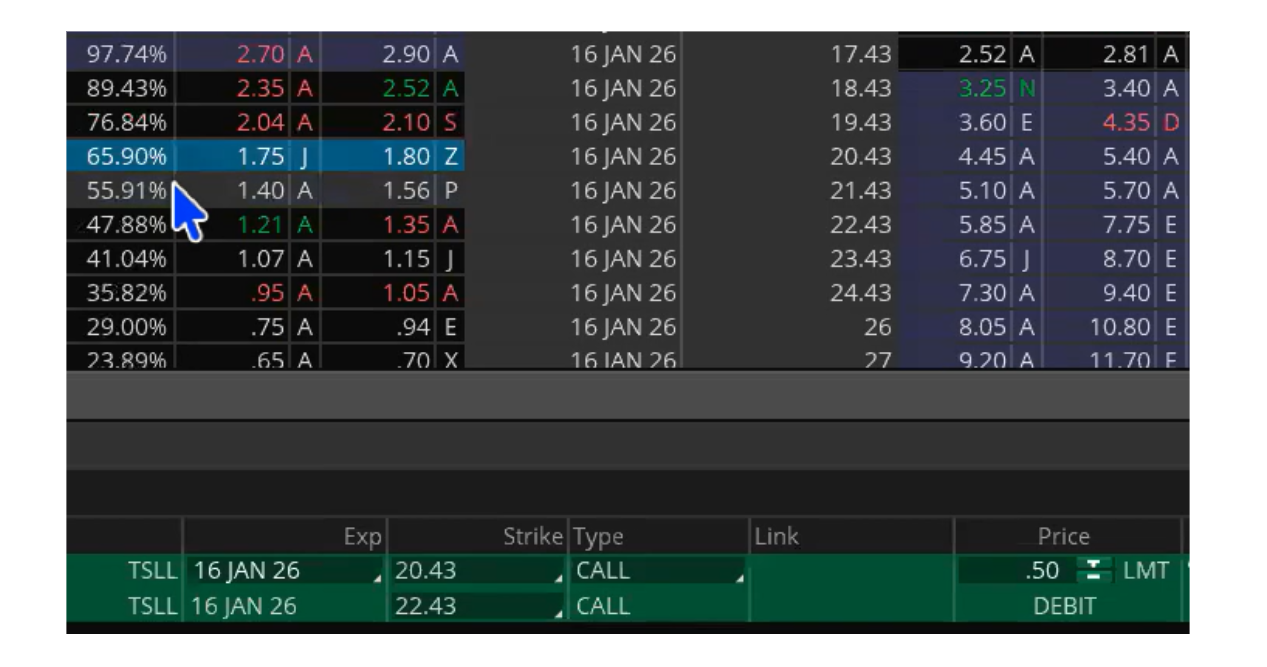The height and width of the screenshot is (667, 1267).
Task: Click the Strike column header in order entry
Action: pos(533,537)
